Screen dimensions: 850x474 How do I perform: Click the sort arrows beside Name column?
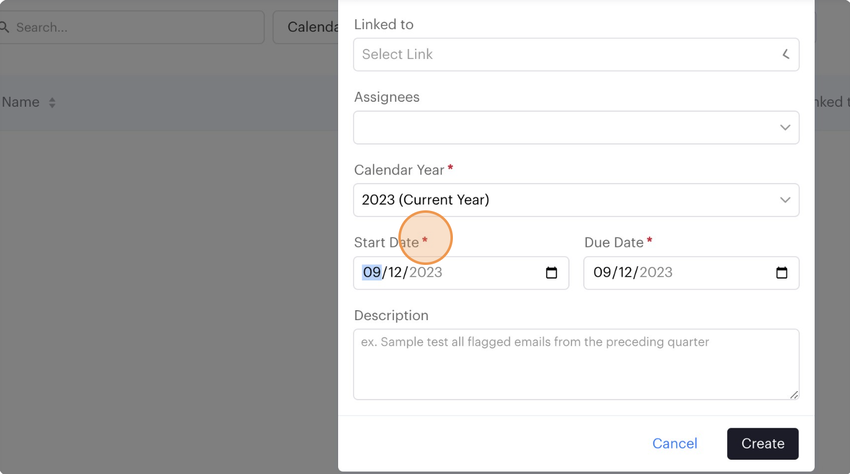click(x=52, y=103)
